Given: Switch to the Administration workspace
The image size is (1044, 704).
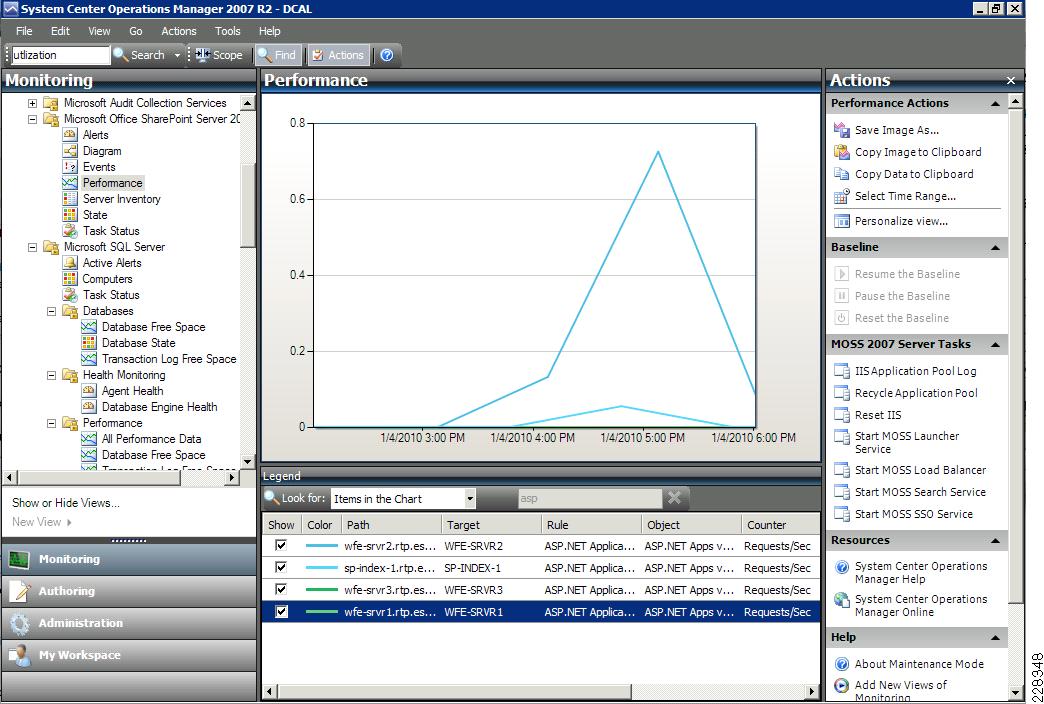Looking at the screenshot, I should [x=129, y=623].
